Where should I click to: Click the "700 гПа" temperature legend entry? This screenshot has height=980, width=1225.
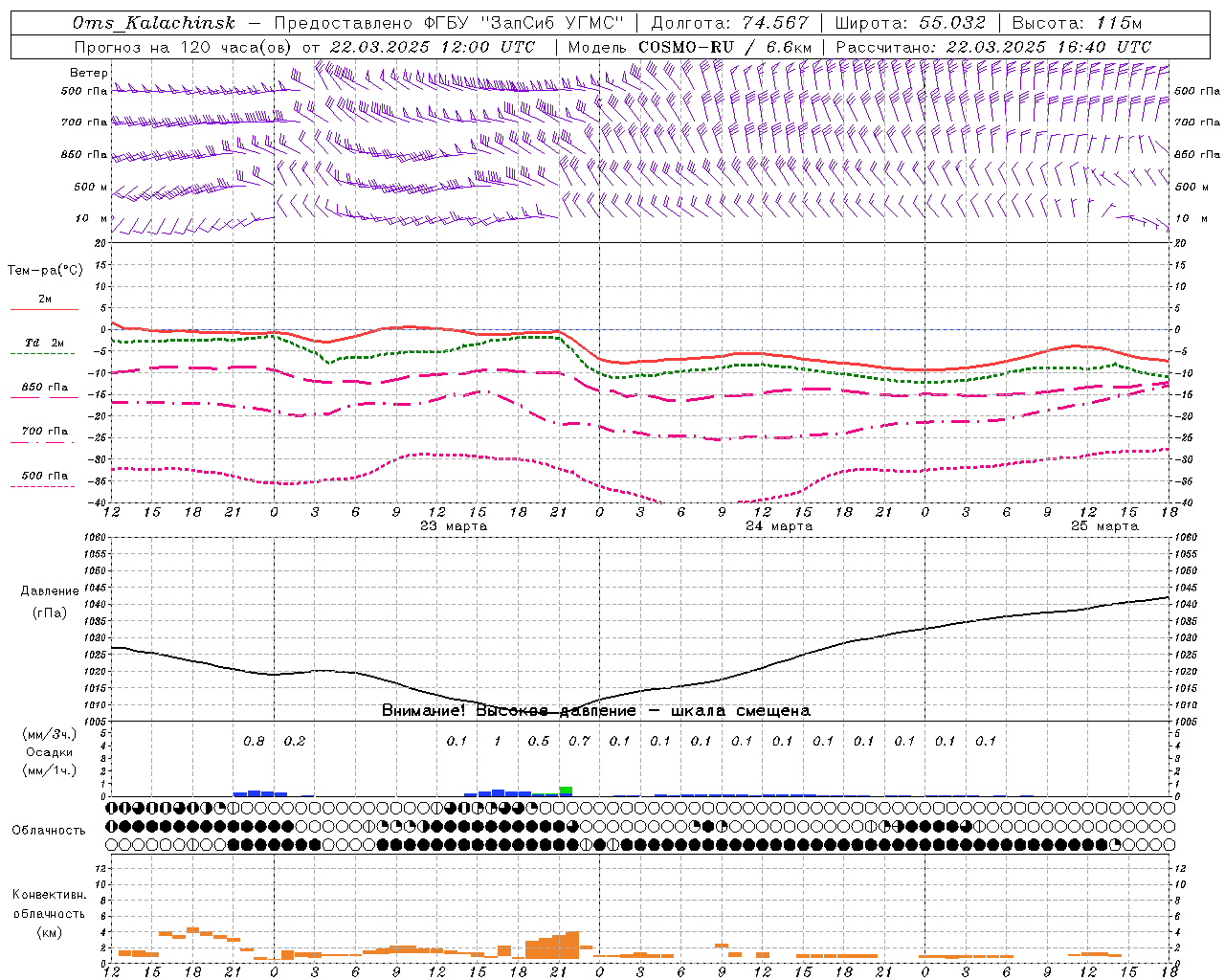pos(45,432)
